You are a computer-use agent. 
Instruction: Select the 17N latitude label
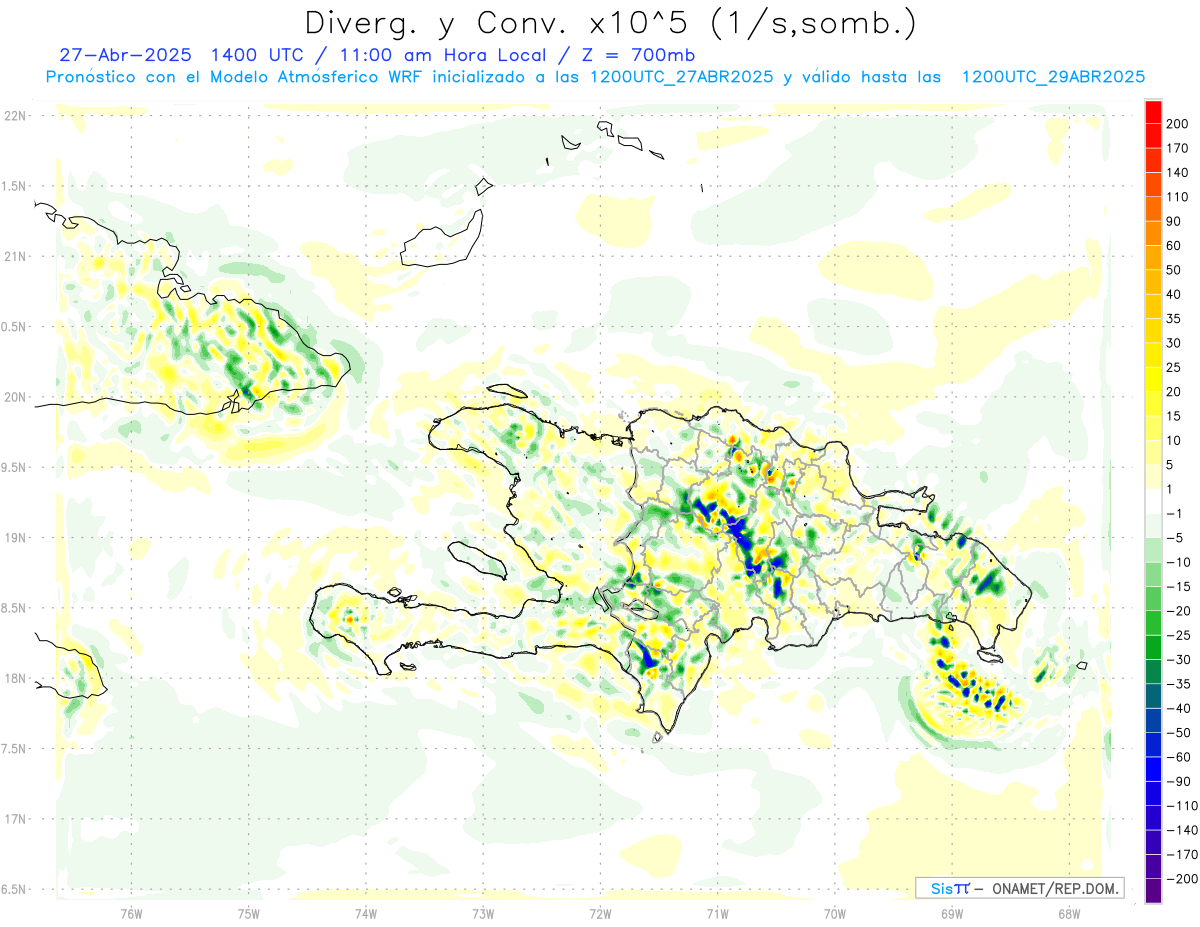(x=14, y=819)
